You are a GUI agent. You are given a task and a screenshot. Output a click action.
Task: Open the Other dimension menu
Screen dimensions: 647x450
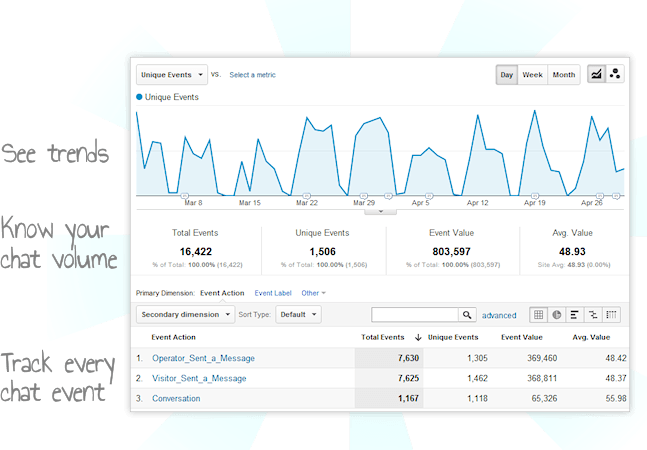pos(313,293)
